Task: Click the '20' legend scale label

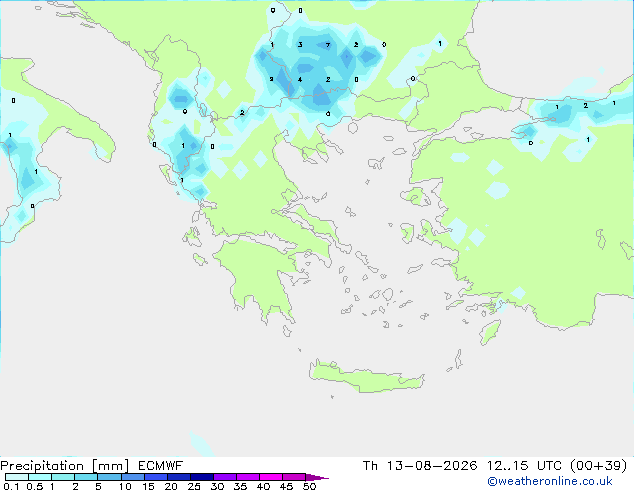Action: pos(171,486)
